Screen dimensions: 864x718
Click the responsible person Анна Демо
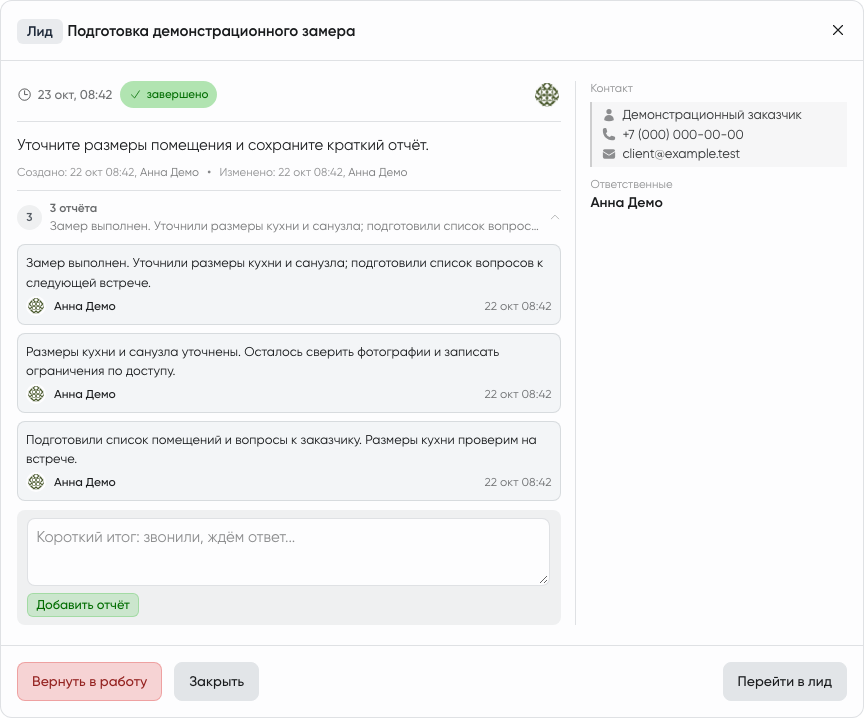click(x=627, y=203)
